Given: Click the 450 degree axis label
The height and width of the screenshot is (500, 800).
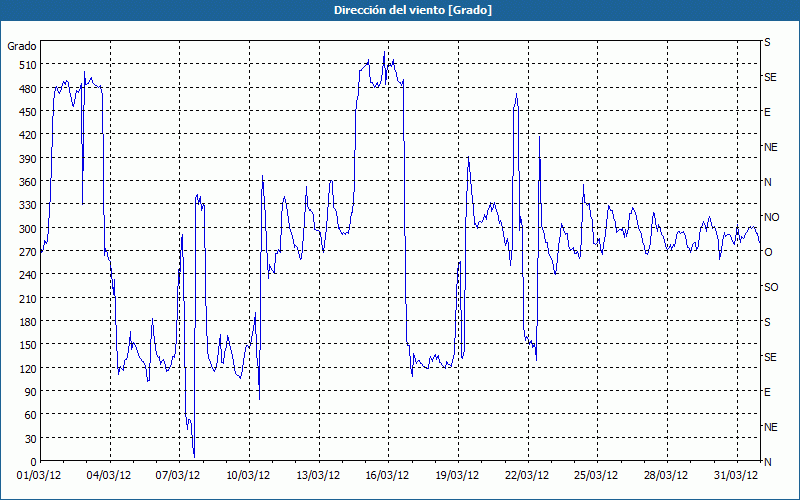Looking at the screenshot, I should click(28, 112).
